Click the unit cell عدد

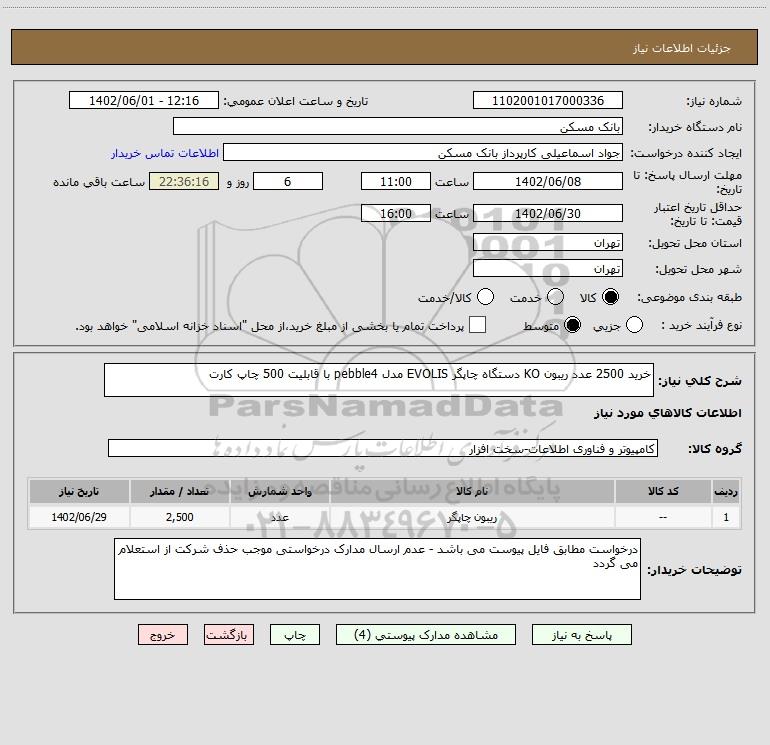tap(280, 517)
